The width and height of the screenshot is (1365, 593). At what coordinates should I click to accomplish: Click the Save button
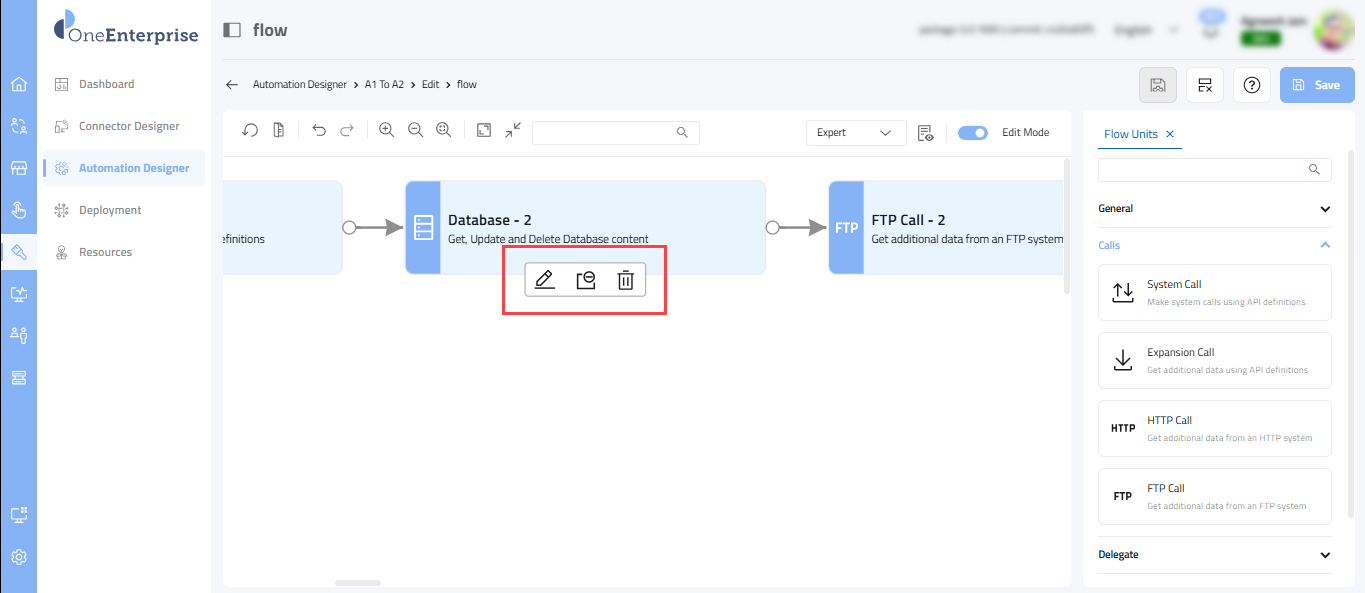(x=1316, y=85)
